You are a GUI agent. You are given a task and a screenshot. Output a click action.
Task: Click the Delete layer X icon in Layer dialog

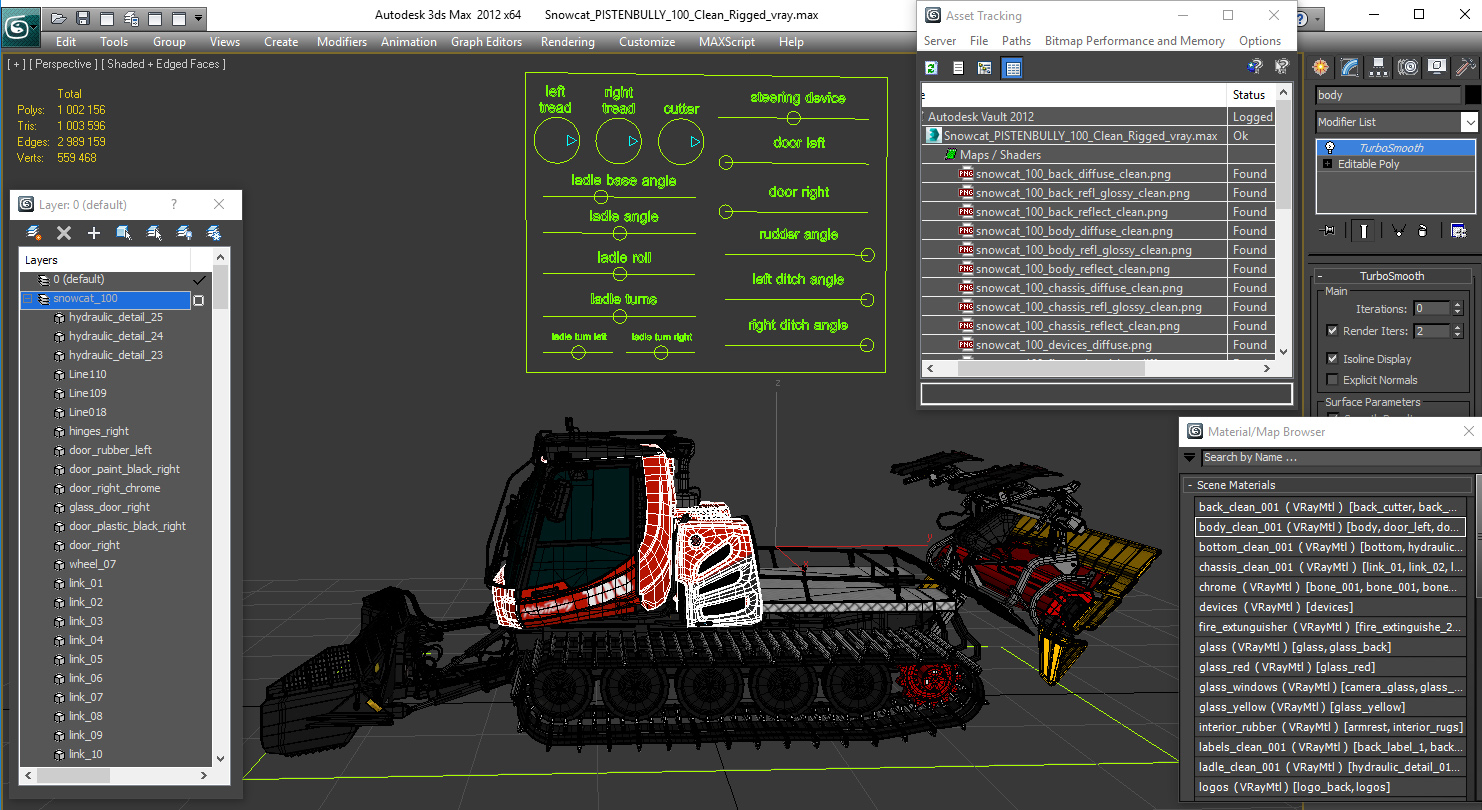(64, 232)
